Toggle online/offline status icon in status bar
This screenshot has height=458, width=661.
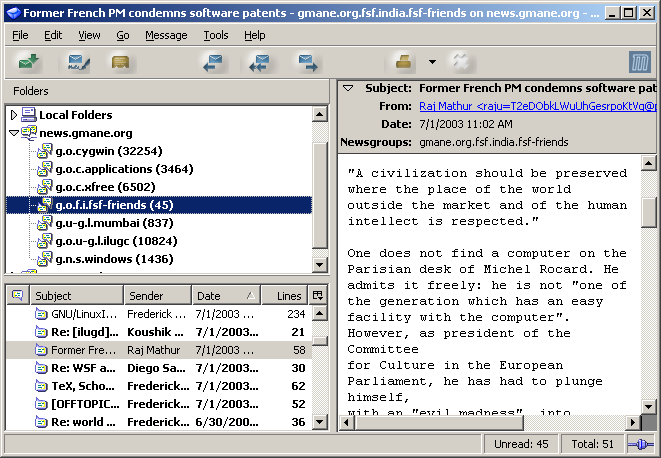tap(639, 445)
